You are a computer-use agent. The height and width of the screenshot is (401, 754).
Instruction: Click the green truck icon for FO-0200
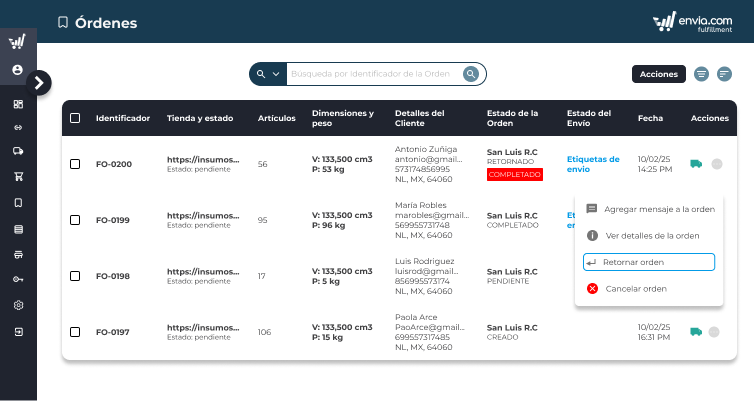pos(696,164)
